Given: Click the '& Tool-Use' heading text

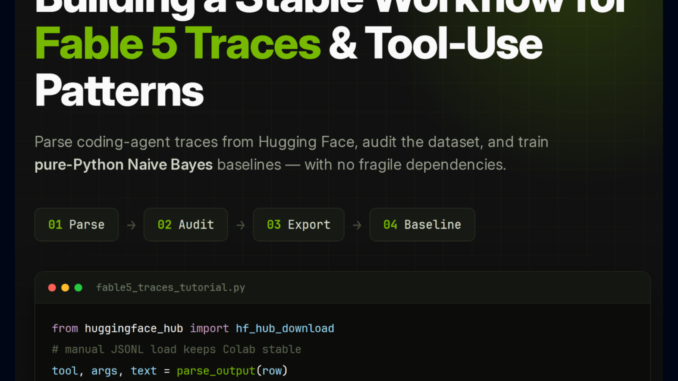Looking at the screenshot, I should click(435, 43).
